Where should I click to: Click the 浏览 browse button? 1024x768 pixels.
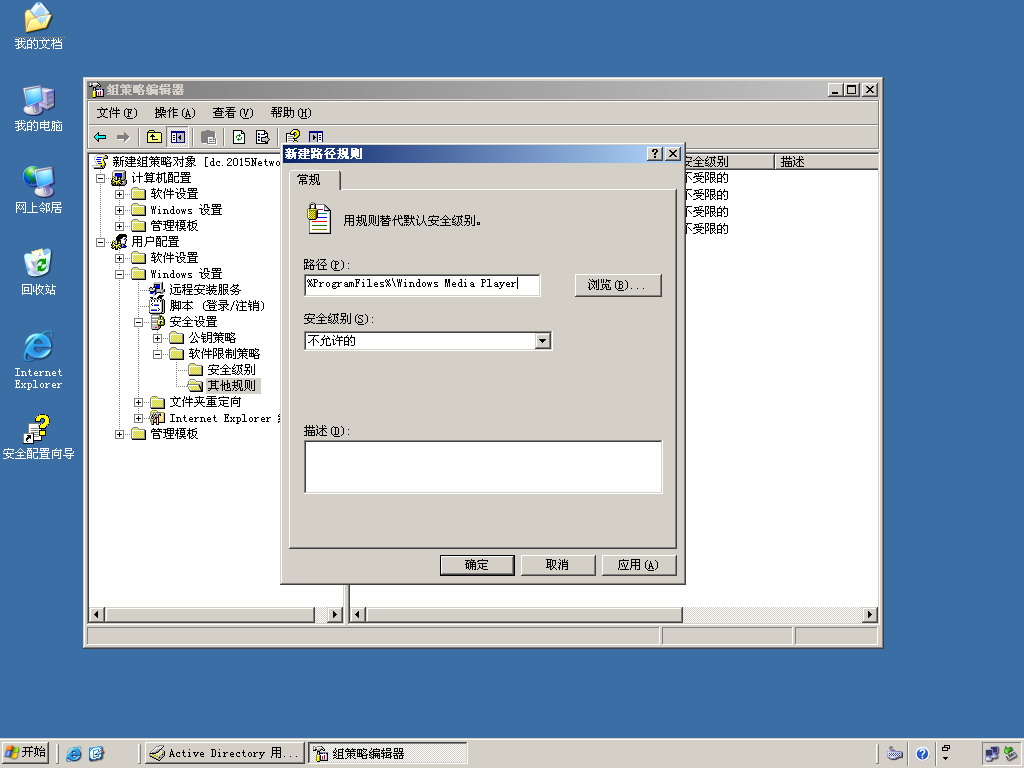[x=618, y=285]
